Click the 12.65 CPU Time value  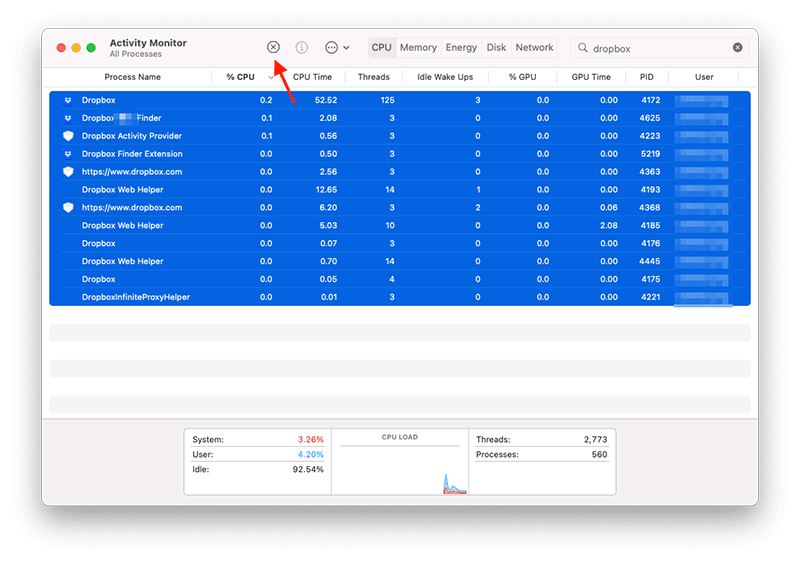(326, 190)
